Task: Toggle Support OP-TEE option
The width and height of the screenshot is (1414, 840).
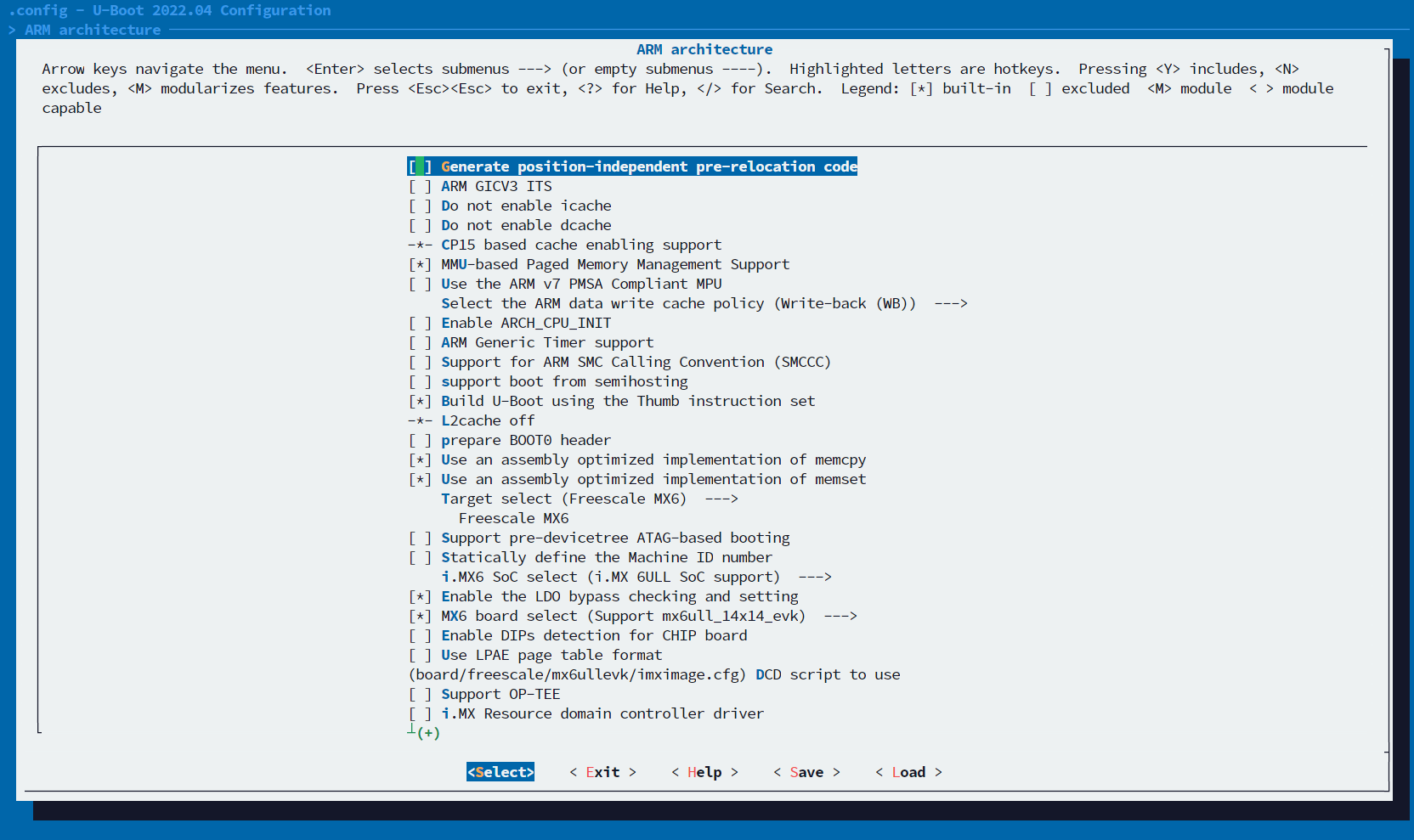Action: [x=484, y=694]
